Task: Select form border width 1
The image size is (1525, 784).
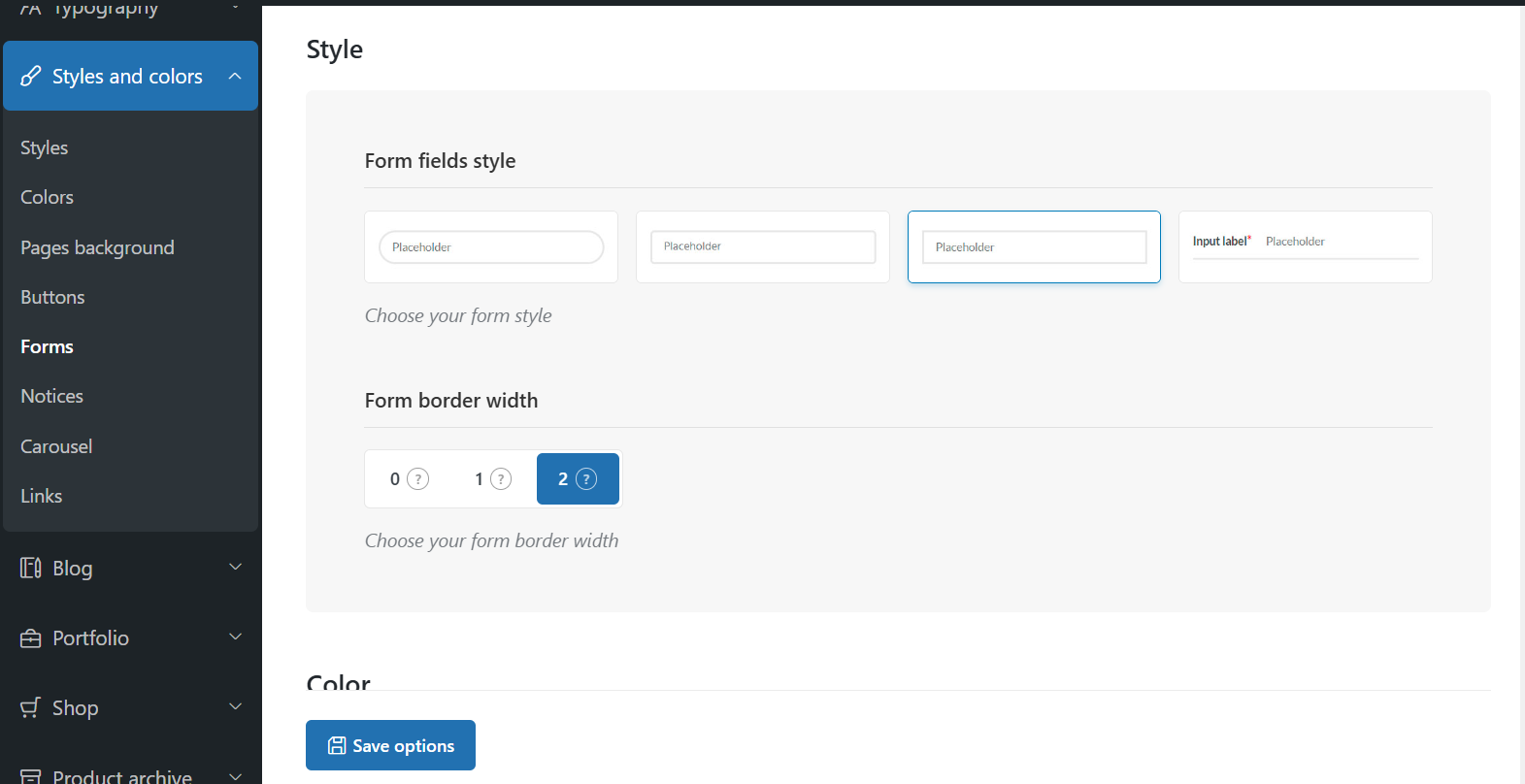Action: pos(493,478)
